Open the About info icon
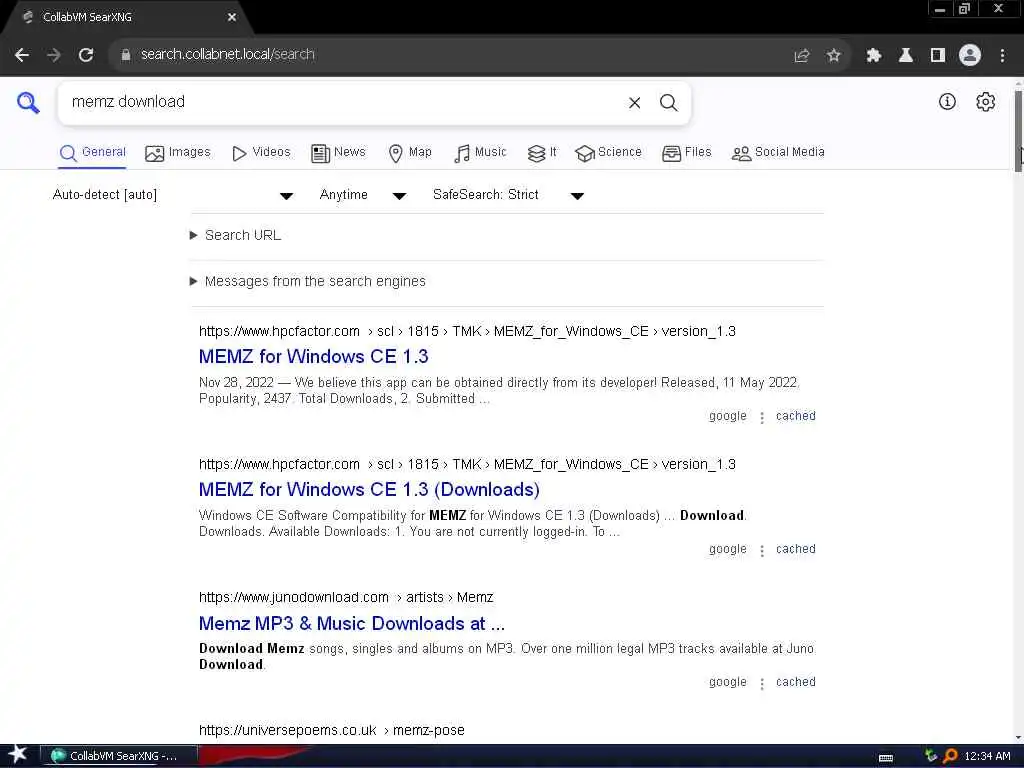Screen dimensions: 1024x768 (x=947, y=101)
